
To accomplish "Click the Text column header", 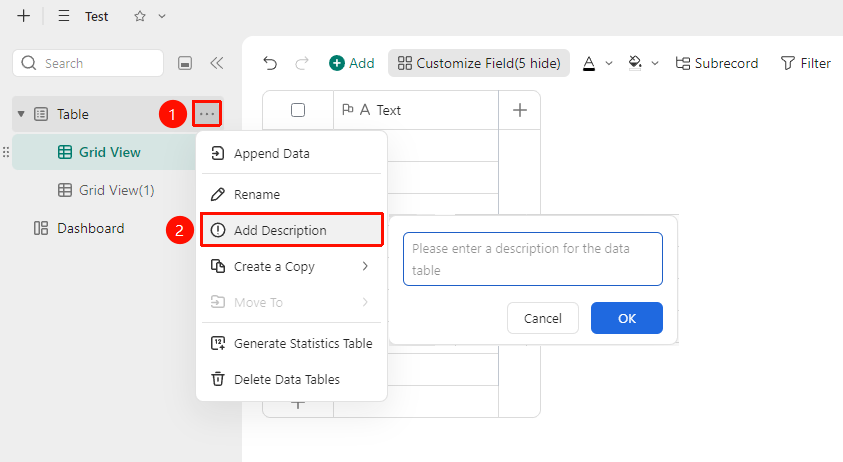I will point(416,110).
